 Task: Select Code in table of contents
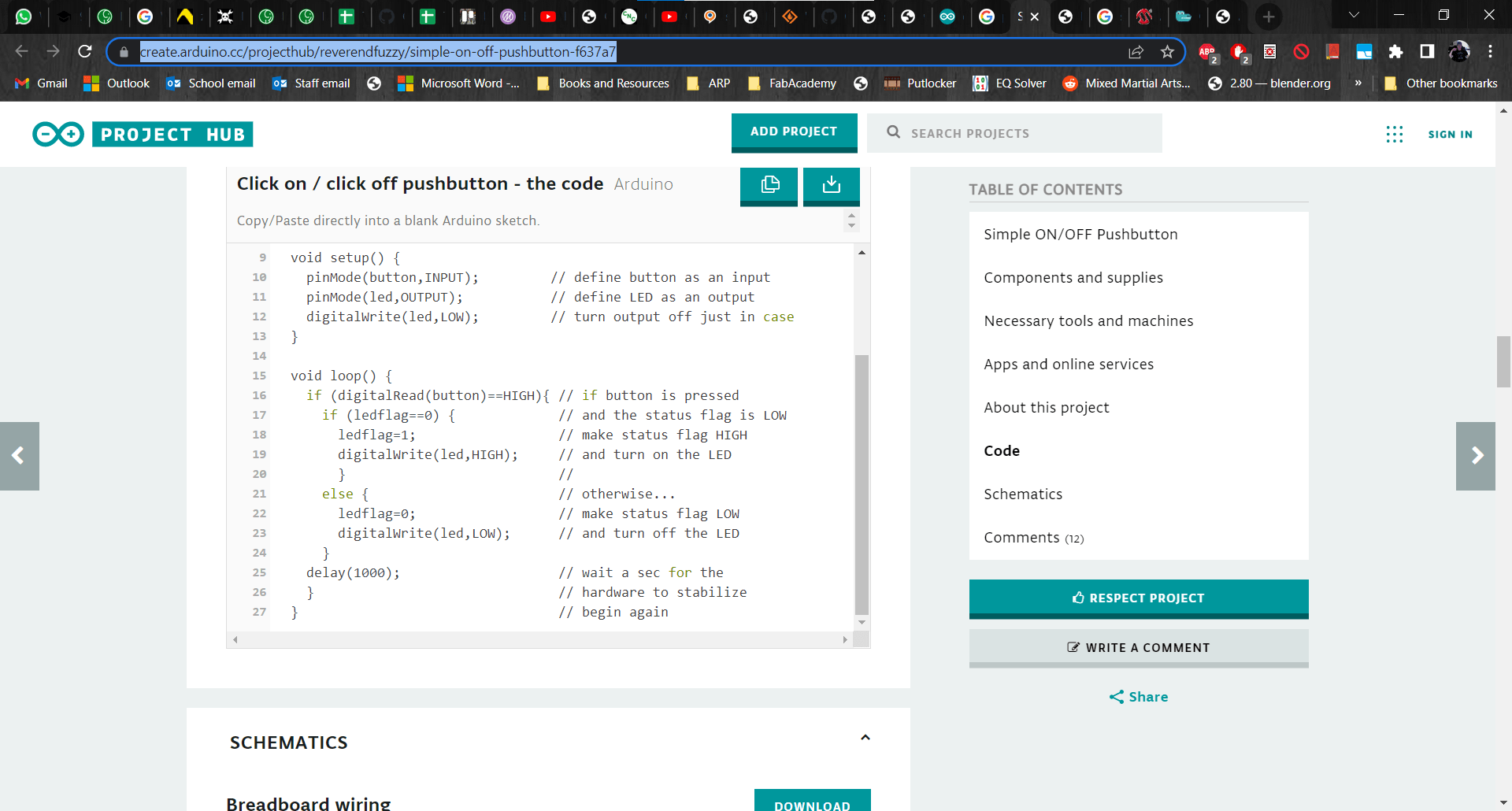coord(1002,451)
